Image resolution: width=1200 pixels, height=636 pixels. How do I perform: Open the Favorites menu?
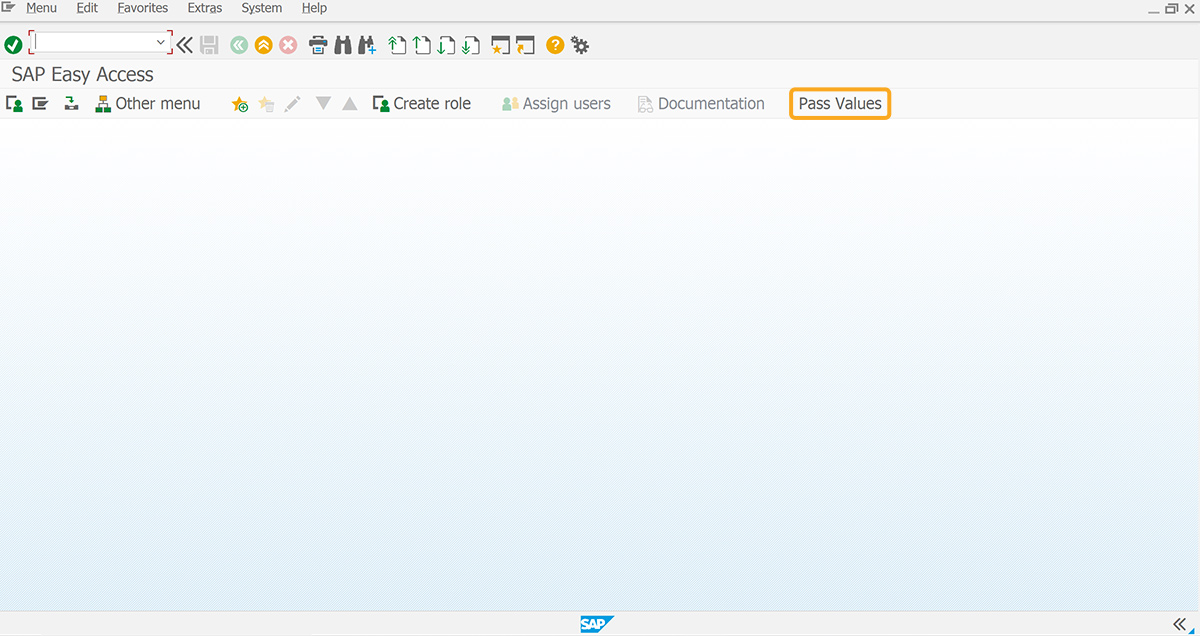[x=143, y=8]
